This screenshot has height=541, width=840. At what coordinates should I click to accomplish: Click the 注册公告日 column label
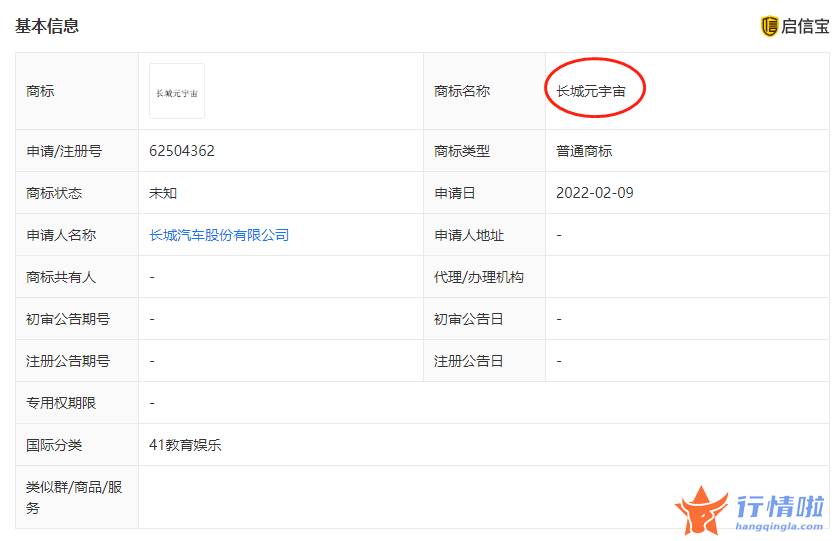click(469, 361)
